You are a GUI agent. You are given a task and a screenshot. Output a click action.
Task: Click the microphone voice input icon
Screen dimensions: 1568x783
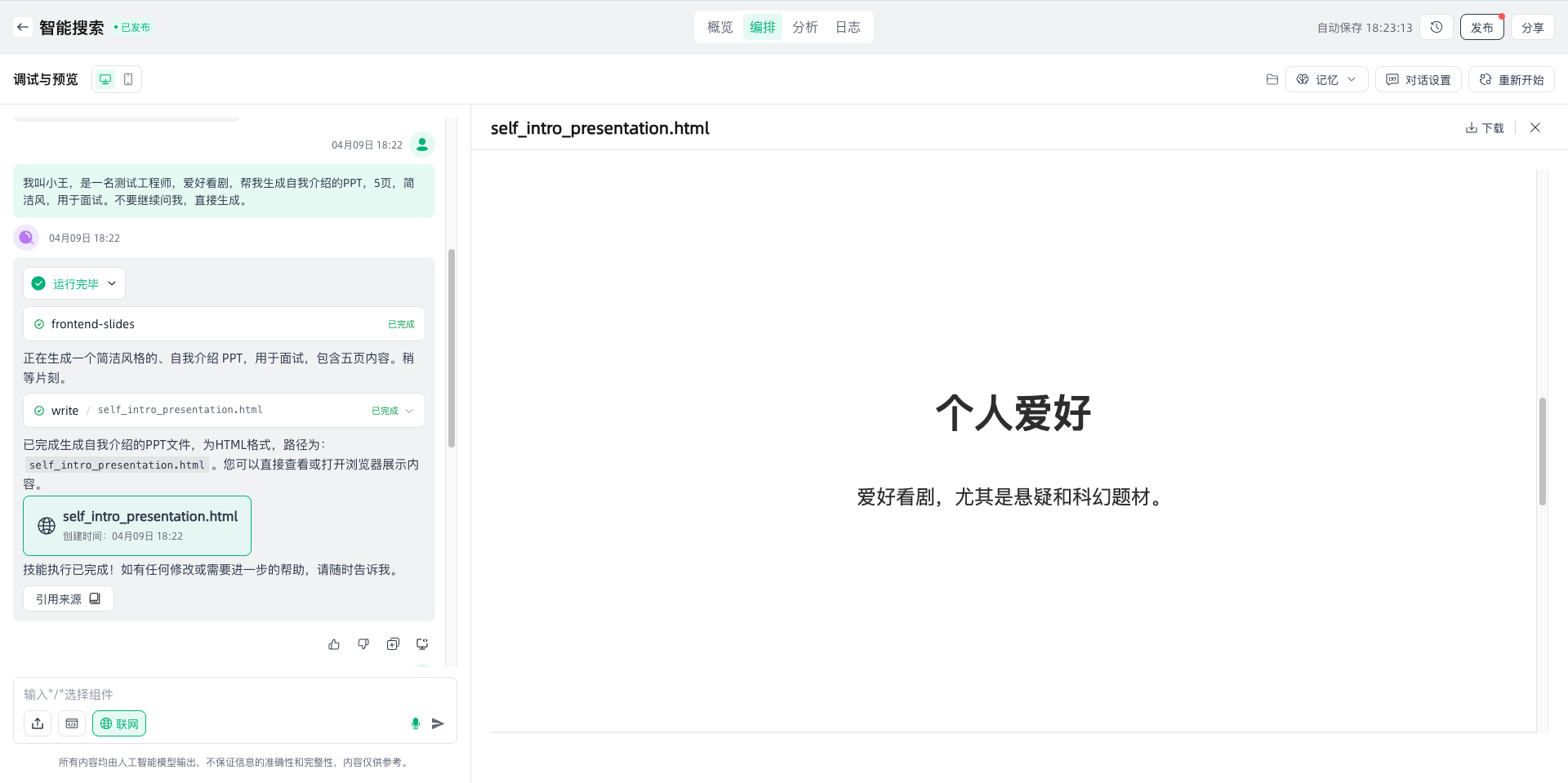[x=416, y=723]
